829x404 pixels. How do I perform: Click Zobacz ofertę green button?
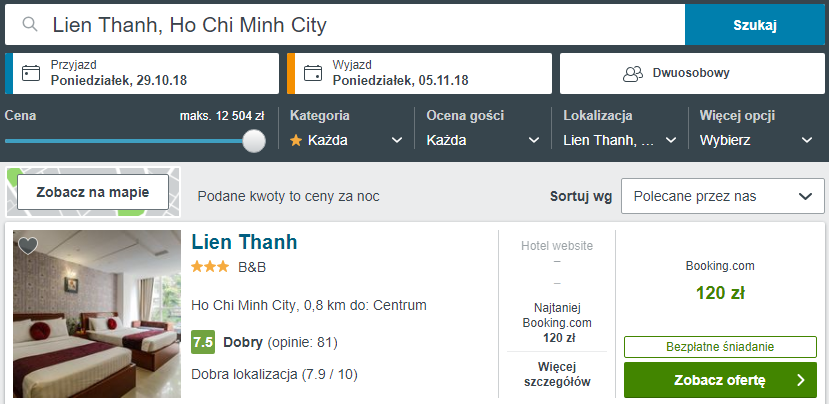tap(720, 380)
